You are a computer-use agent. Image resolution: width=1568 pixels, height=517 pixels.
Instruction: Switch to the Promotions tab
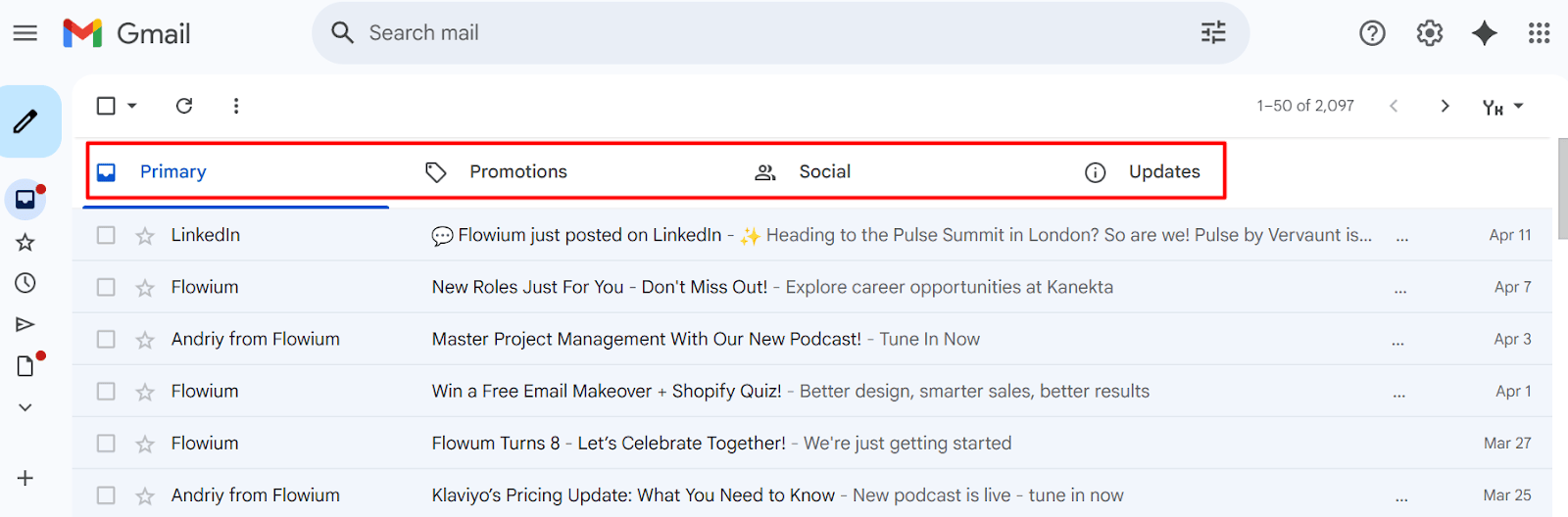pos(517,172)
